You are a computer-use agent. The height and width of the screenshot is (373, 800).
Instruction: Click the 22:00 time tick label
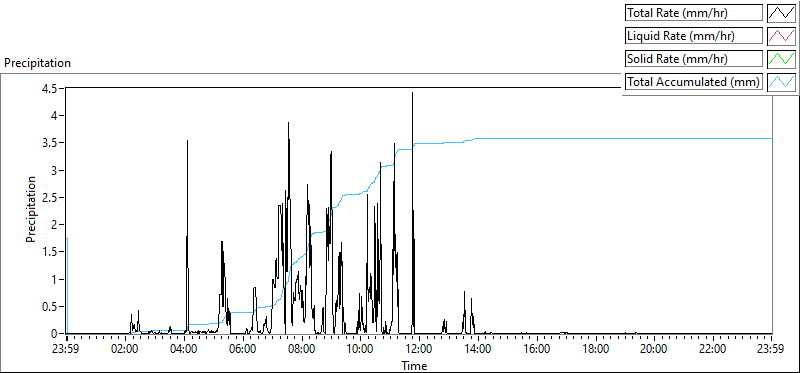pos(713,350)
